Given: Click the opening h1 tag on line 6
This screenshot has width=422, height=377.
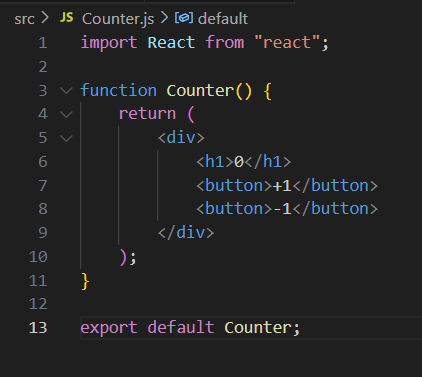Looking at the screenshot, I should [x=215, y=162].
